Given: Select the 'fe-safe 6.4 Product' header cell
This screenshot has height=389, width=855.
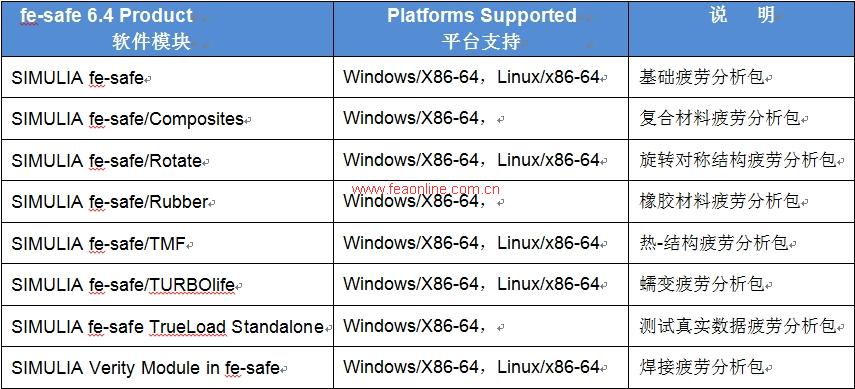Looking at the screenshot, I should (167, 28).
